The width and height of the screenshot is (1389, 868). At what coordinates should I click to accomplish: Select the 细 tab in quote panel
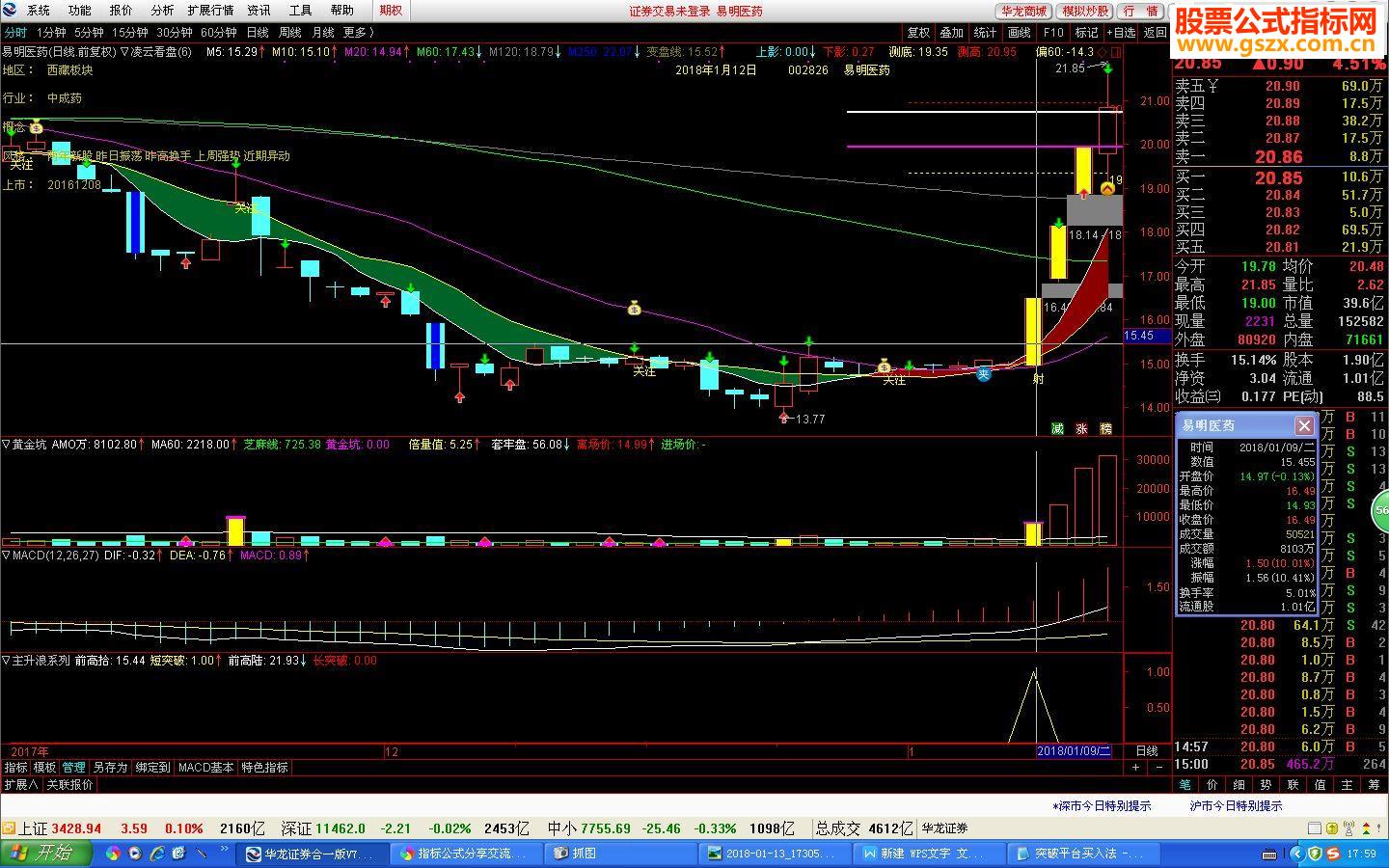pyautogui.click(x=1239, y=785)
